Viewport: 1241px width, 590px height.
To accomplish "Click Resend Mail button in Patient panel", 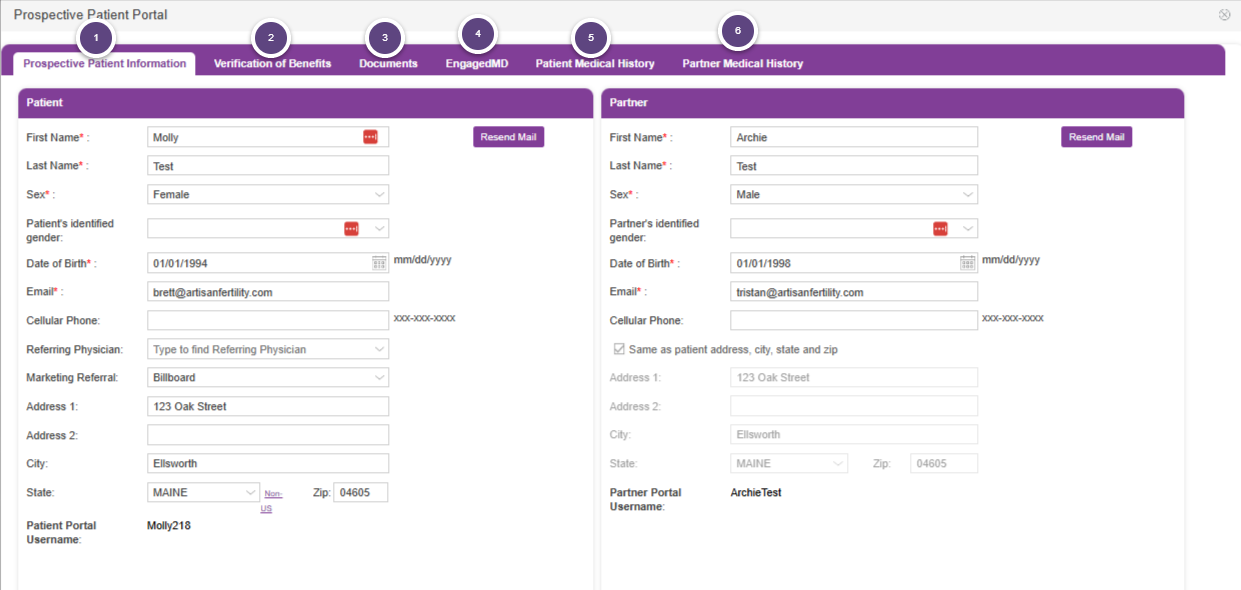I will coord(508,137).
